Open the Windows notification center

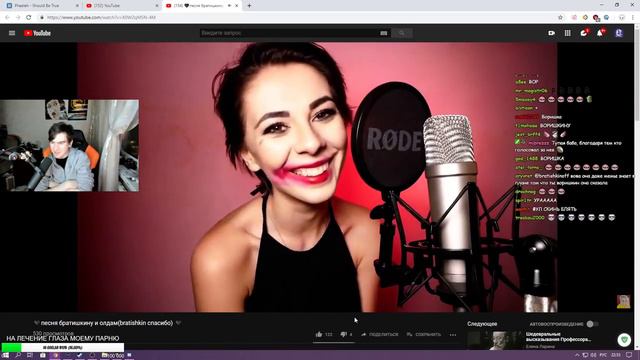coord(629,355)
